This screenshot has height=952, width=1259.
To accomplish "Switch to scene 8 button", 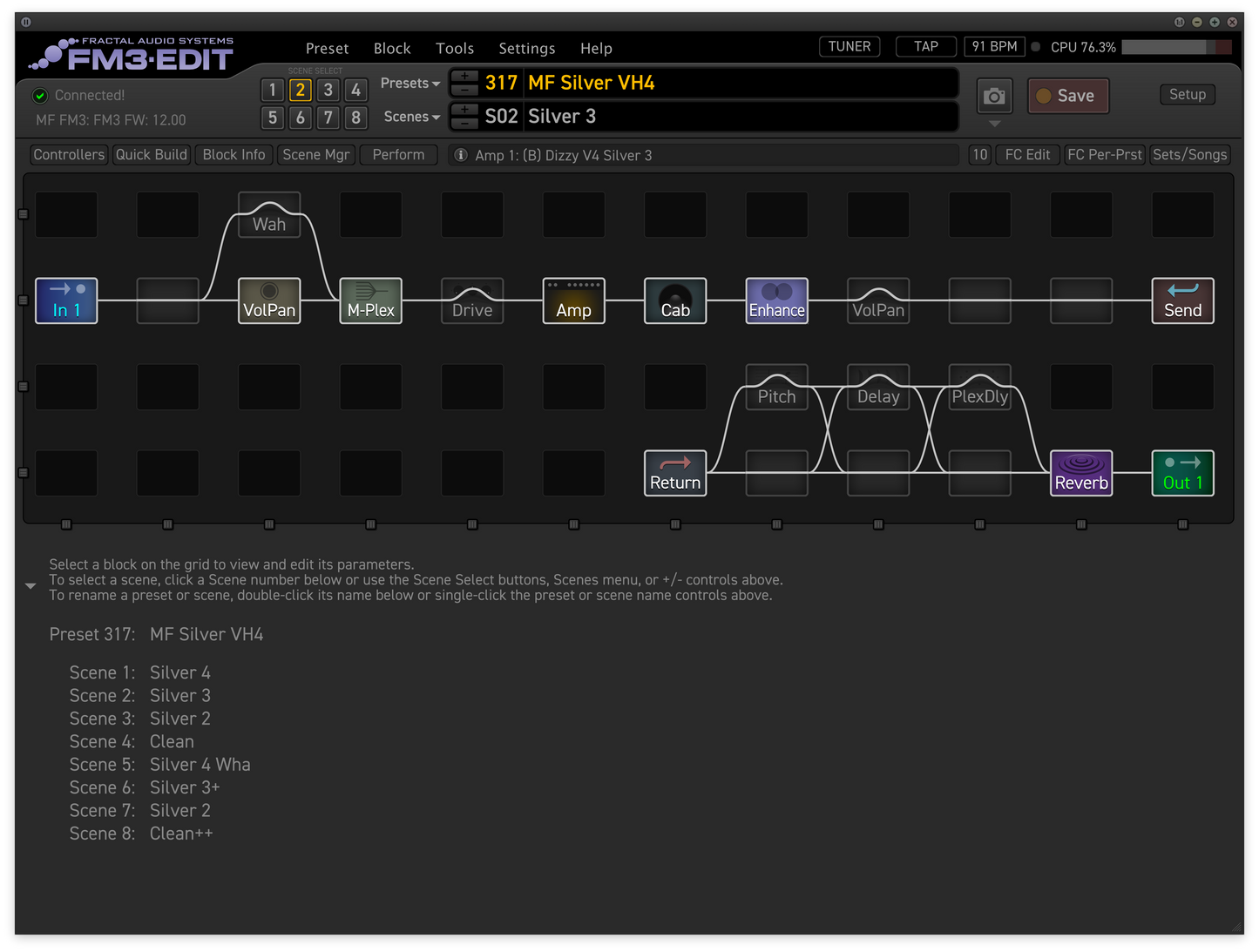I will (355, 118).
